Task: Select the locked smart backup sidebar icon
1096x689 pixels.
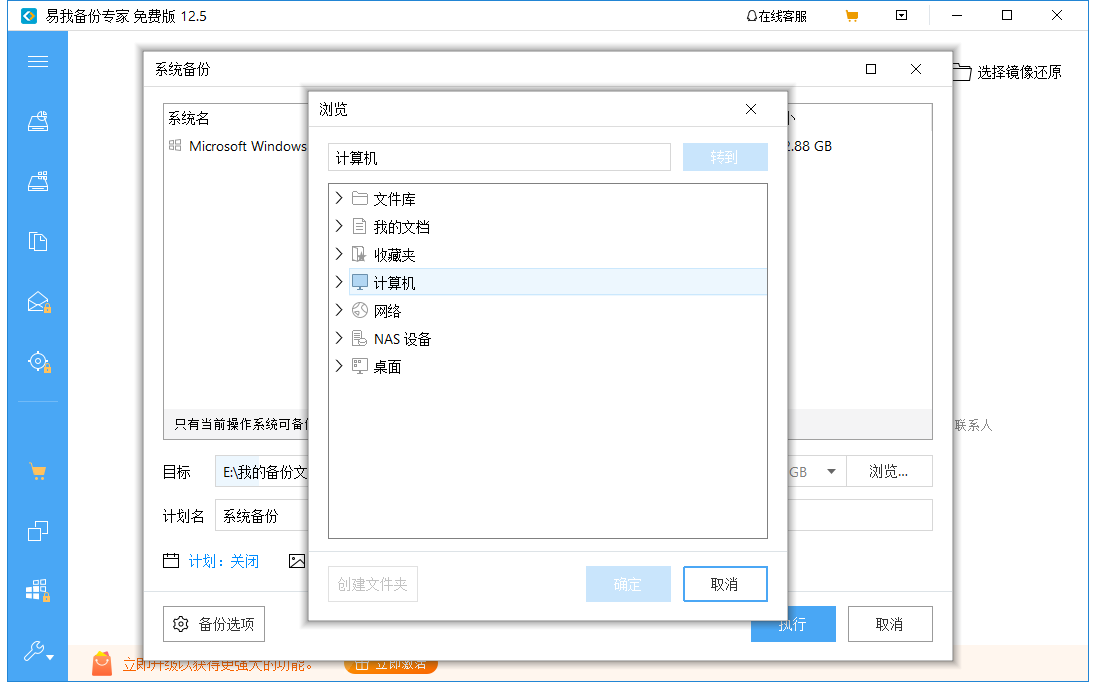Action: tap(38, 361)
